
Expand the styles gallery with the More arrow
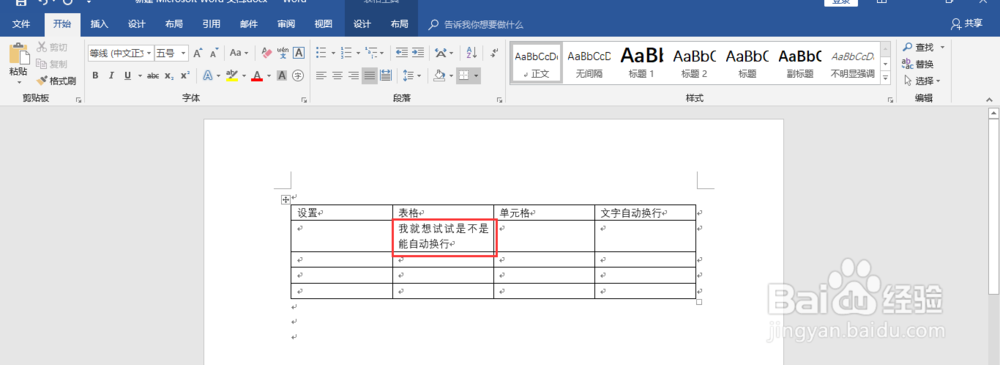click(885, 78)
